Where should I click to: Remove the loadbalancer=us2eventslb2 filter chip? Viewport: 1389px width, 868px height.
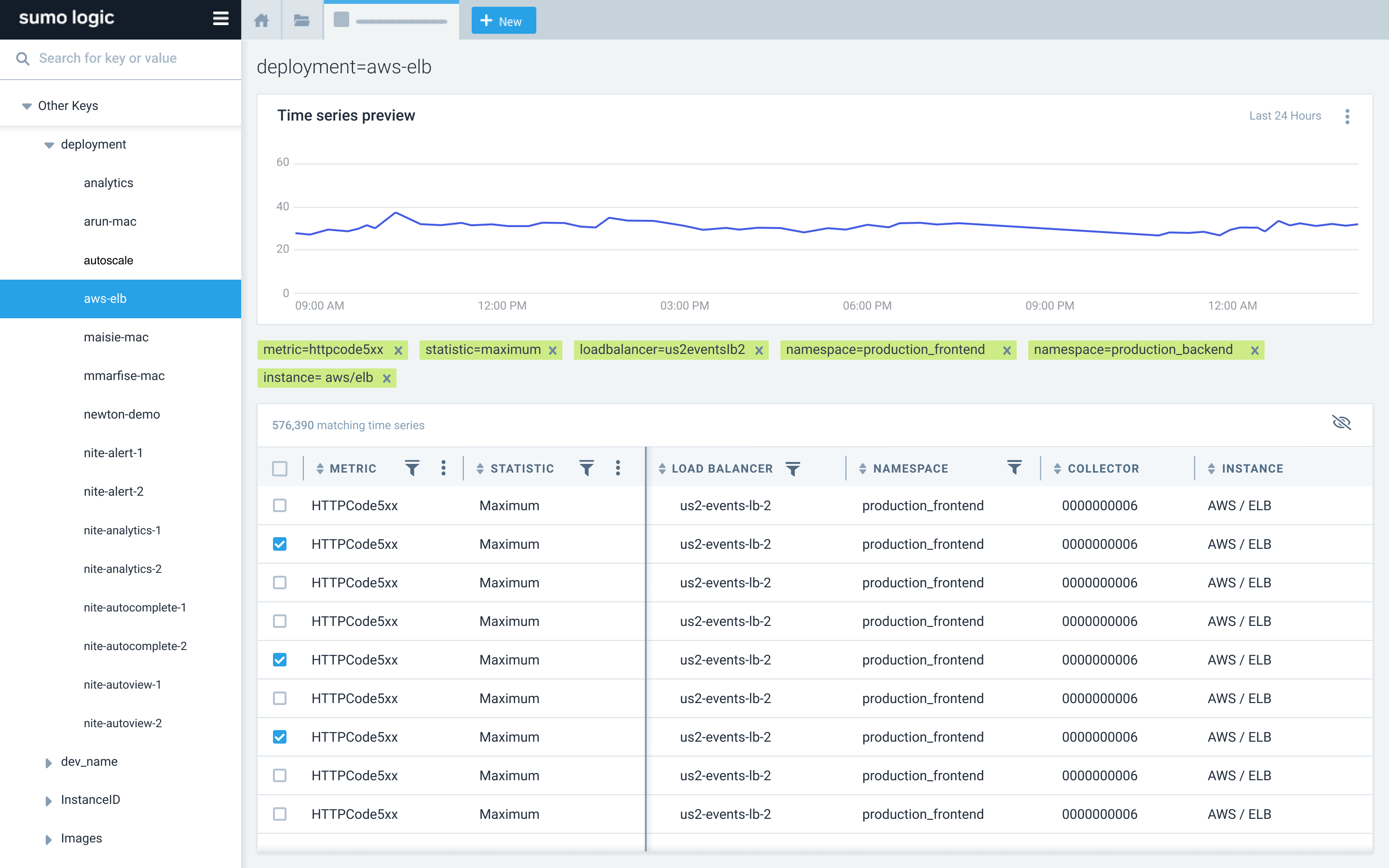[x=759, y=350]
